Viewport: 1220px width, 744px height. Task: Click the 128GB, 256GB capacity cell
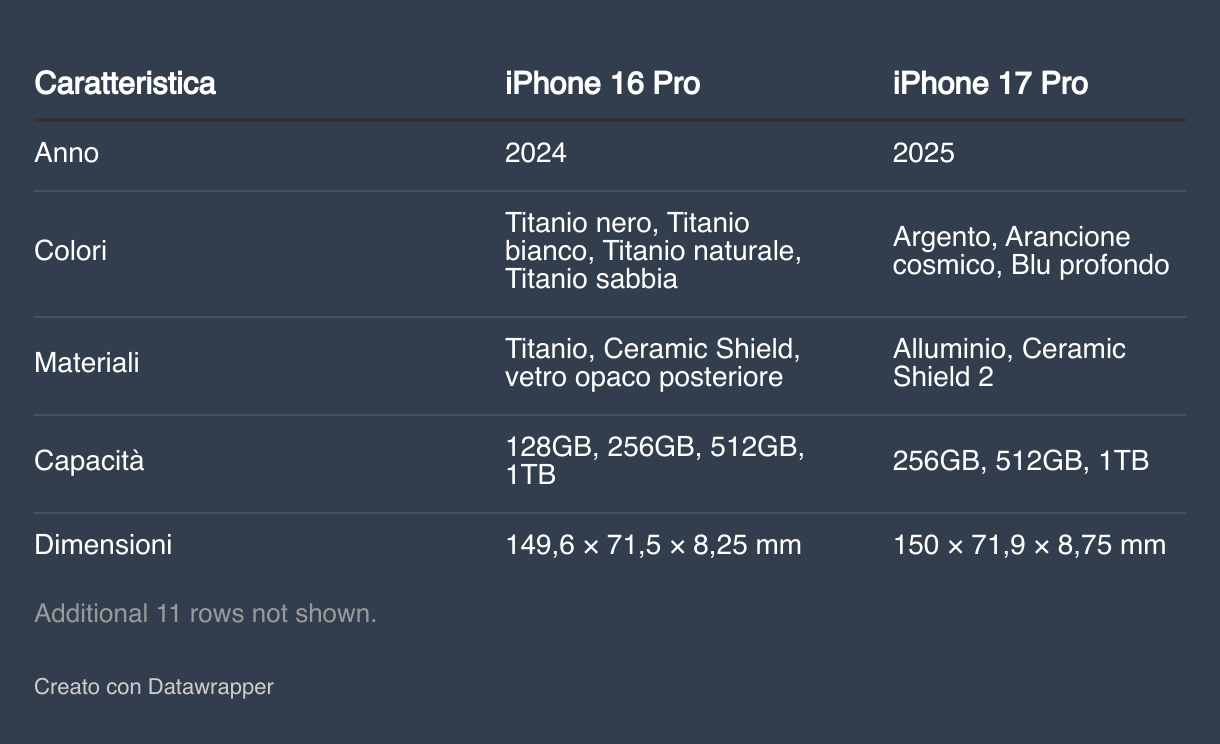point(655,461)
